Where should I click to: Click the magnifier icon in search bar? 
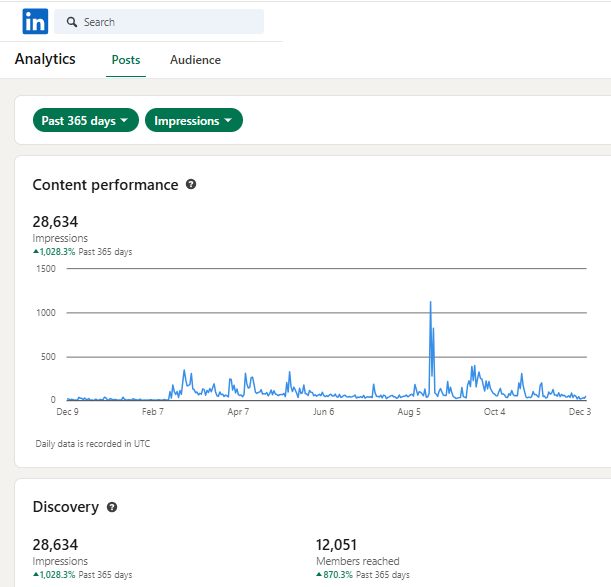point(72,22)
